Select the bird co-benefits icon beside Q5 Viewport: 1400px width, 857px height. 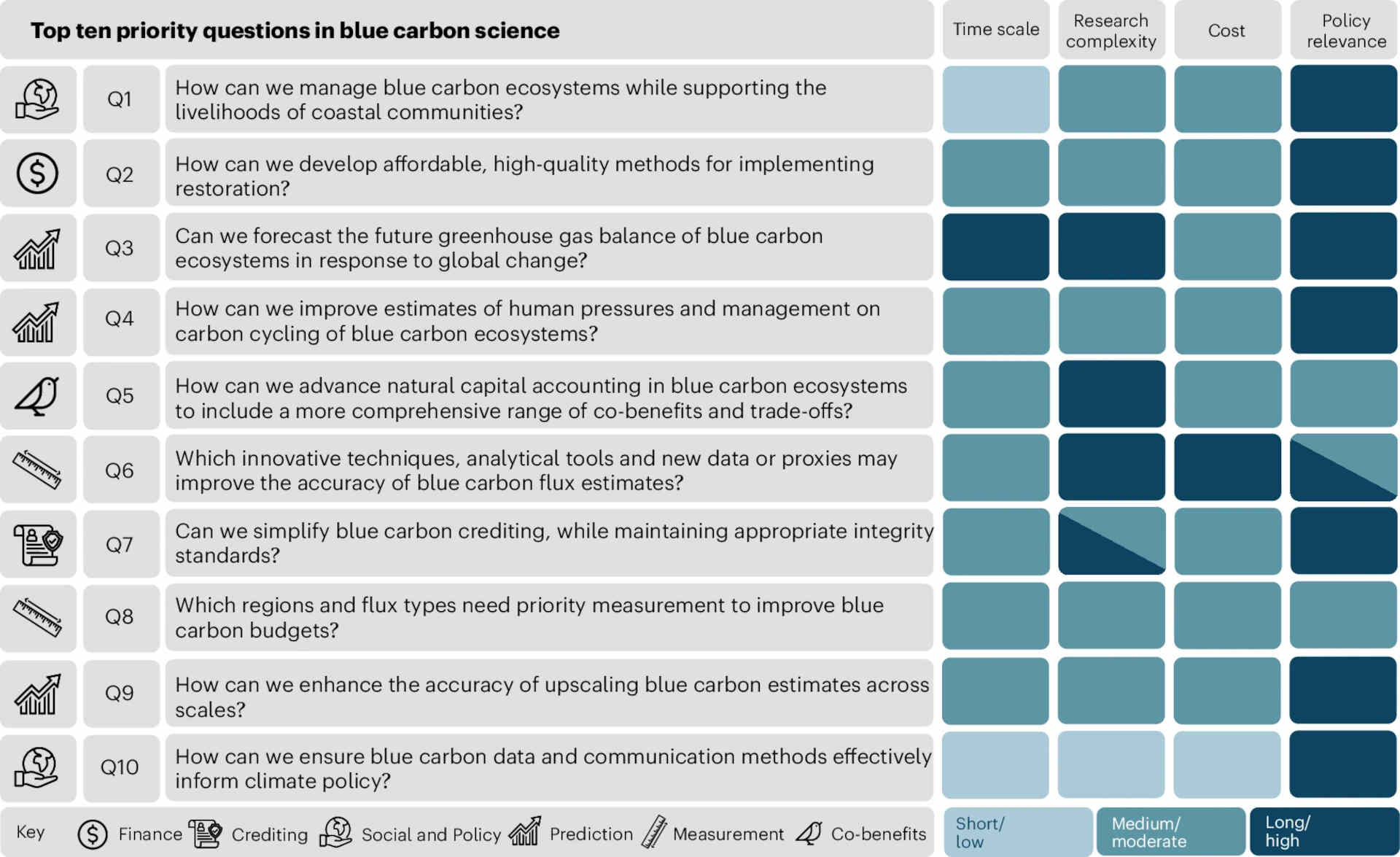click(x=38, y=396)
